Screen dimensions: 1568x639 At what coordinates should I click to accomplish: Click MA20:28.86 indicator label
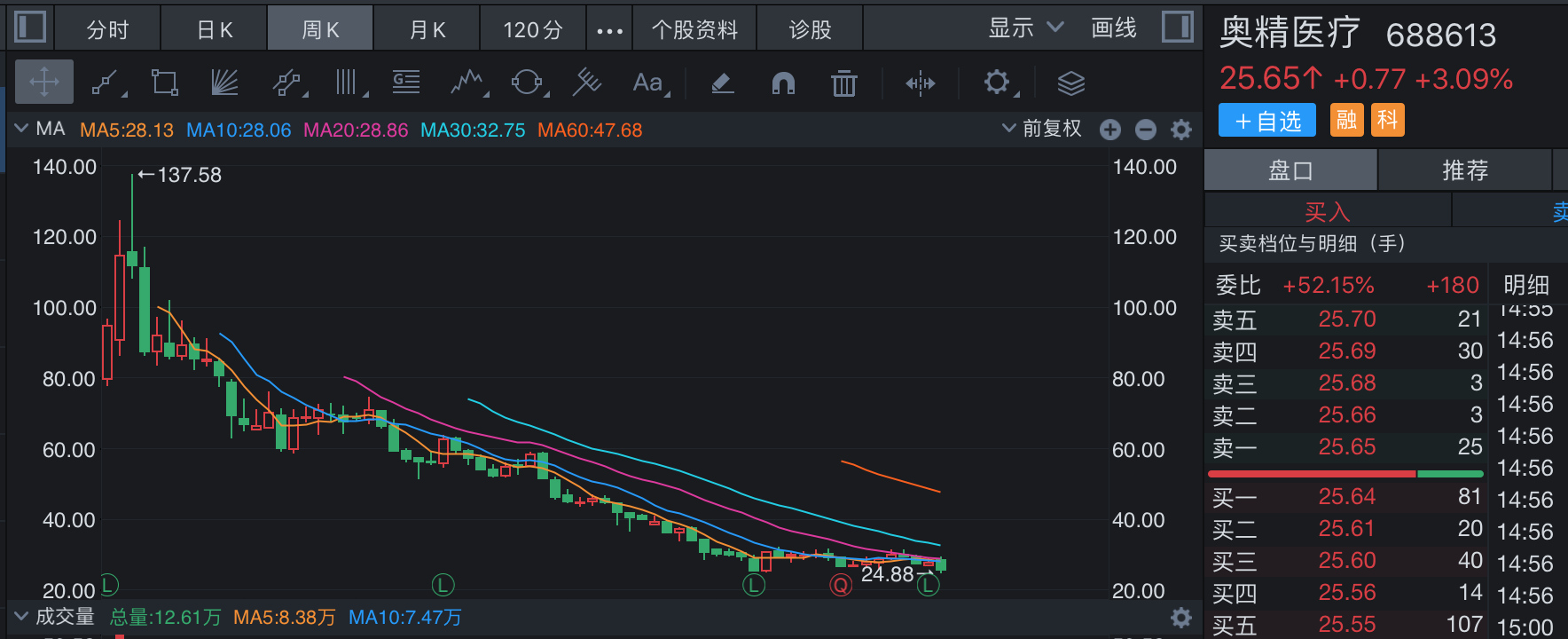356,130
